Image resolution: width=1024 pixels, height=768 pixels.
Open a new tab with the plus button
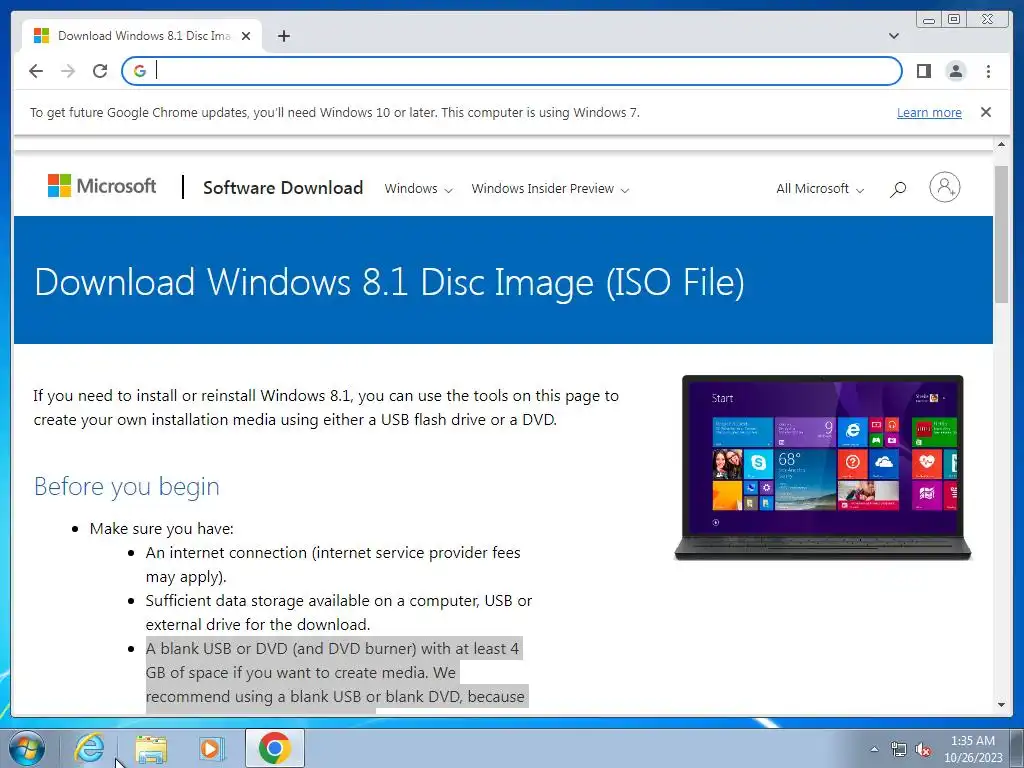[x=283, y=36]
